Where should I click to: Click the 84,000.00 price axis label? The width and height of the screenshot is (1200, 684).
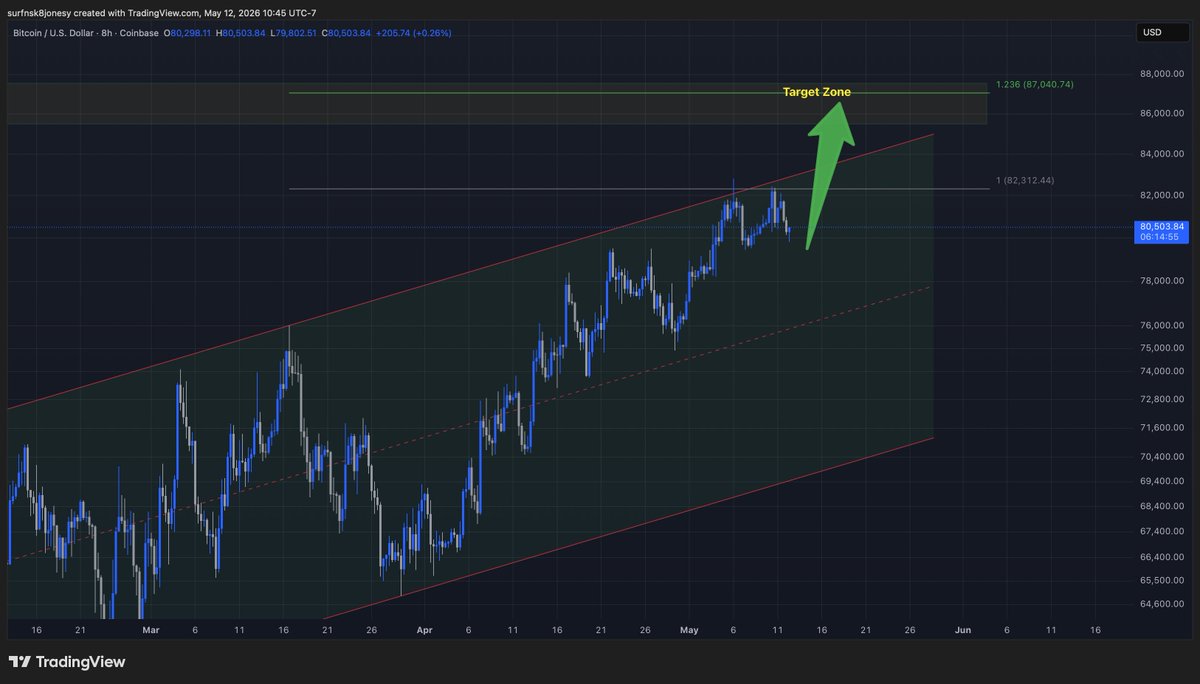[x=1160, y=153]
